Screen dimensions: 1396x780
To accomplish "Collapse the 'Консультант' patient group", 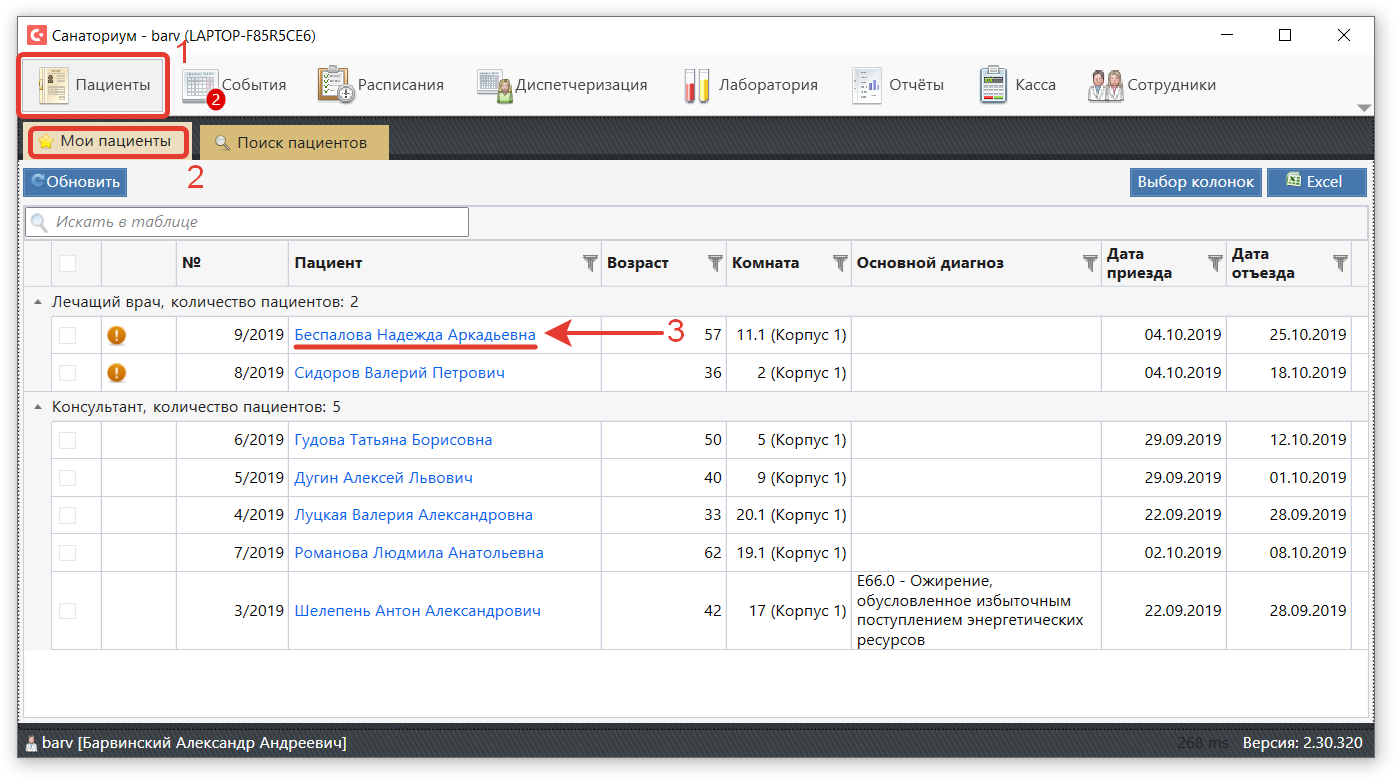I will 38,407.
